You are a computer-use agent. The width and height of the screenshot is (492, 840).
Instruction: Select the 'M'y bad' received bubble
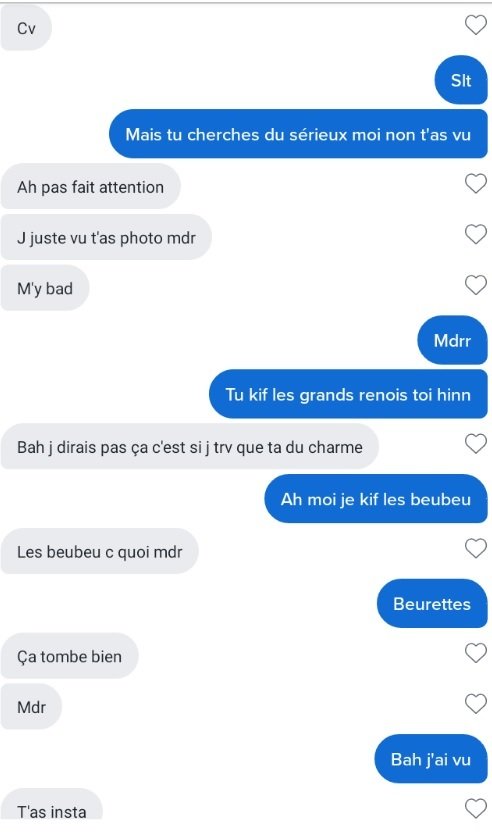(44, 288)
